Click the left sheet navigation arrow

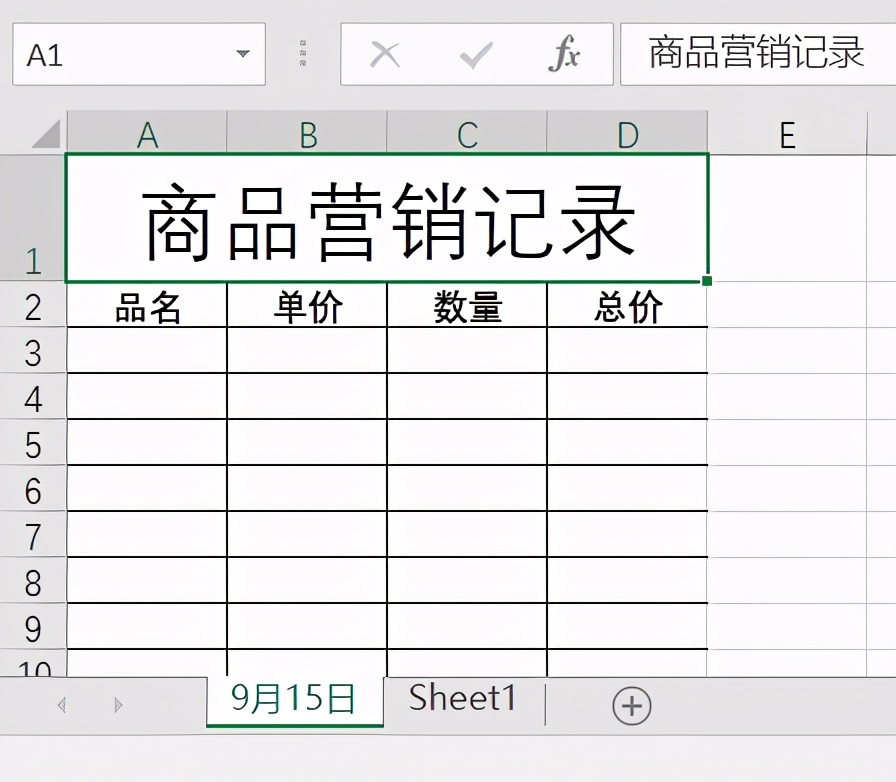61,705
